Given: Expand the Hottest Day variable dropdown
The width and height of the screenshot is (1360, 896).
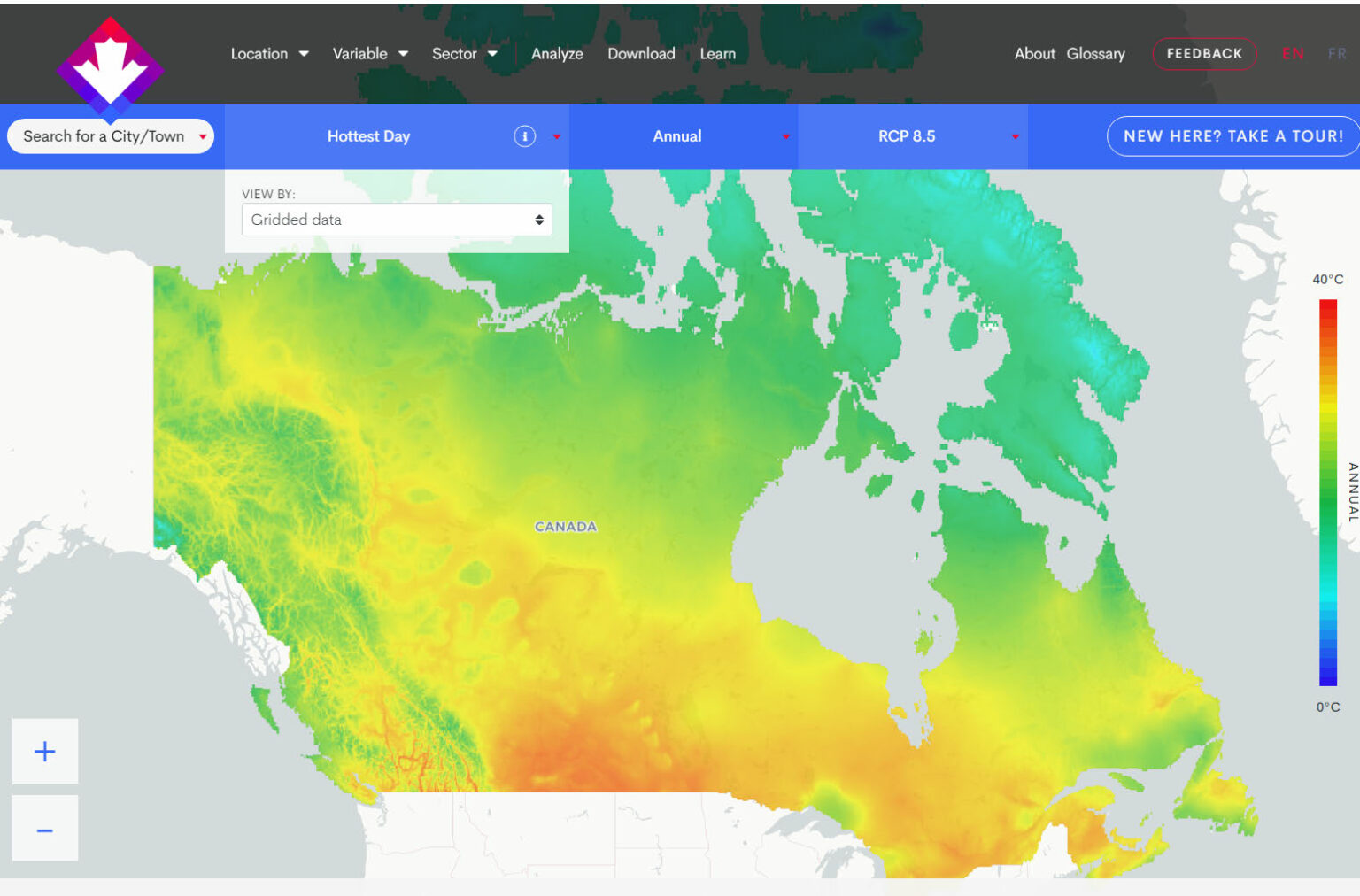Looking at the screenshot, I should coord(557,136).
